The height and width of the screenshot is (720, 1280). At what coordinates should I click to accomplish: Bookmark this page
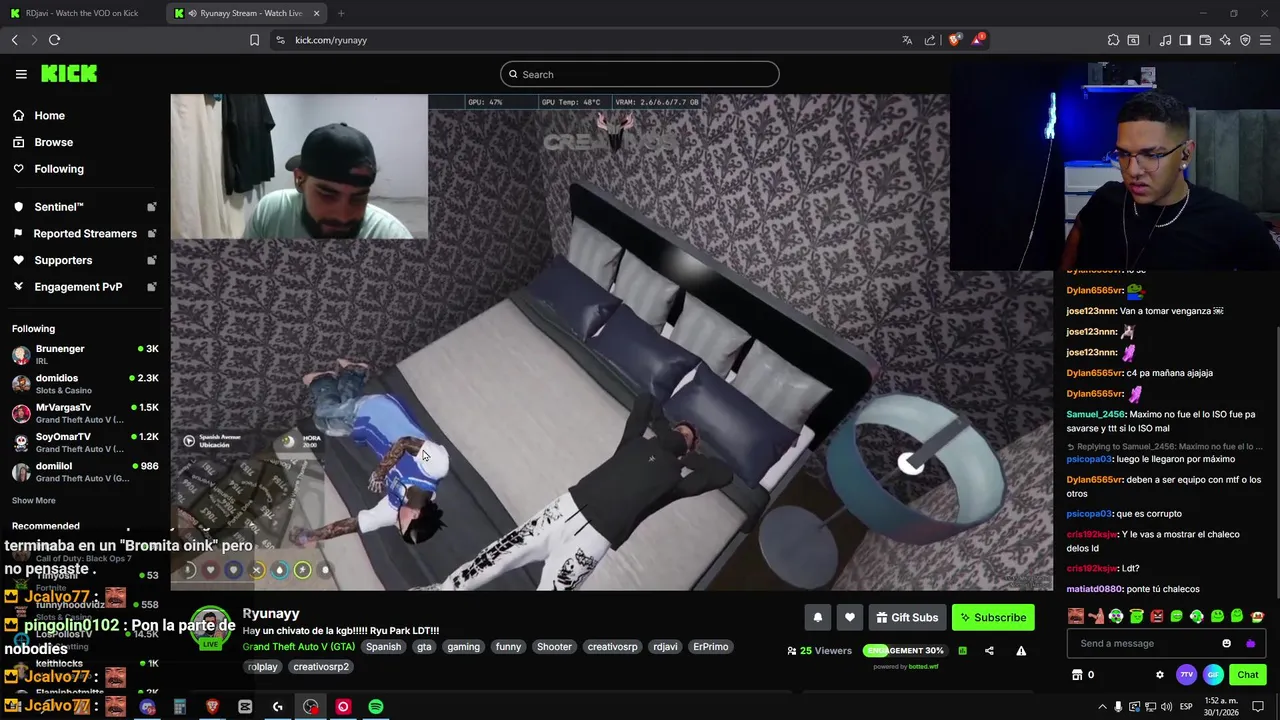pyautogui.click(x=254, y=40)
